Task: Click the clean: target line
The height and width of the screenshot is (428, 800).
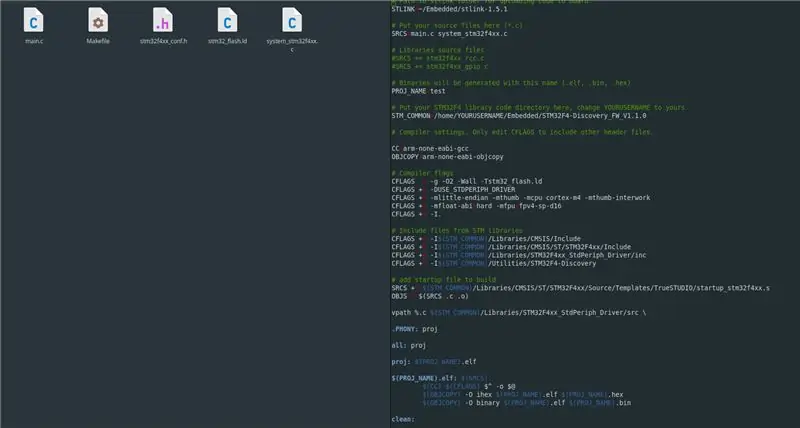Action: (403, 419)
